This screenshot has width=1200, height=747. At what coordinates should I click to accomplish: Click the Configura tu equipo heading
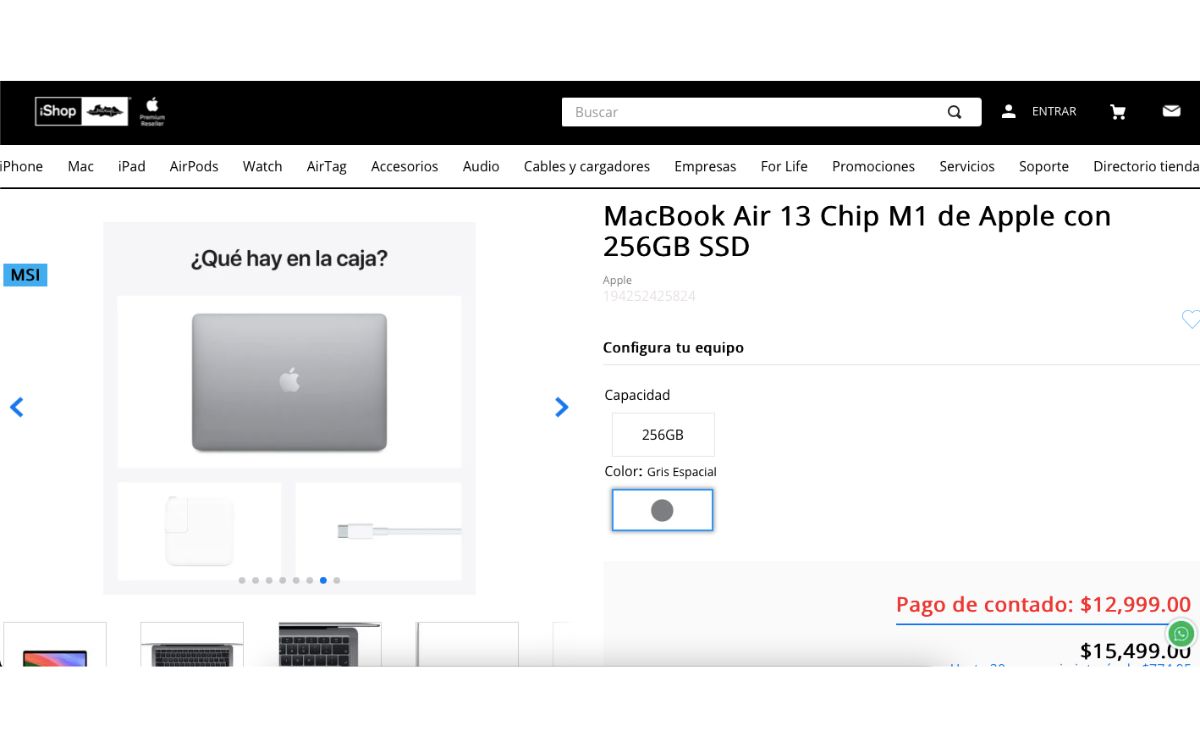click(673, 348)
